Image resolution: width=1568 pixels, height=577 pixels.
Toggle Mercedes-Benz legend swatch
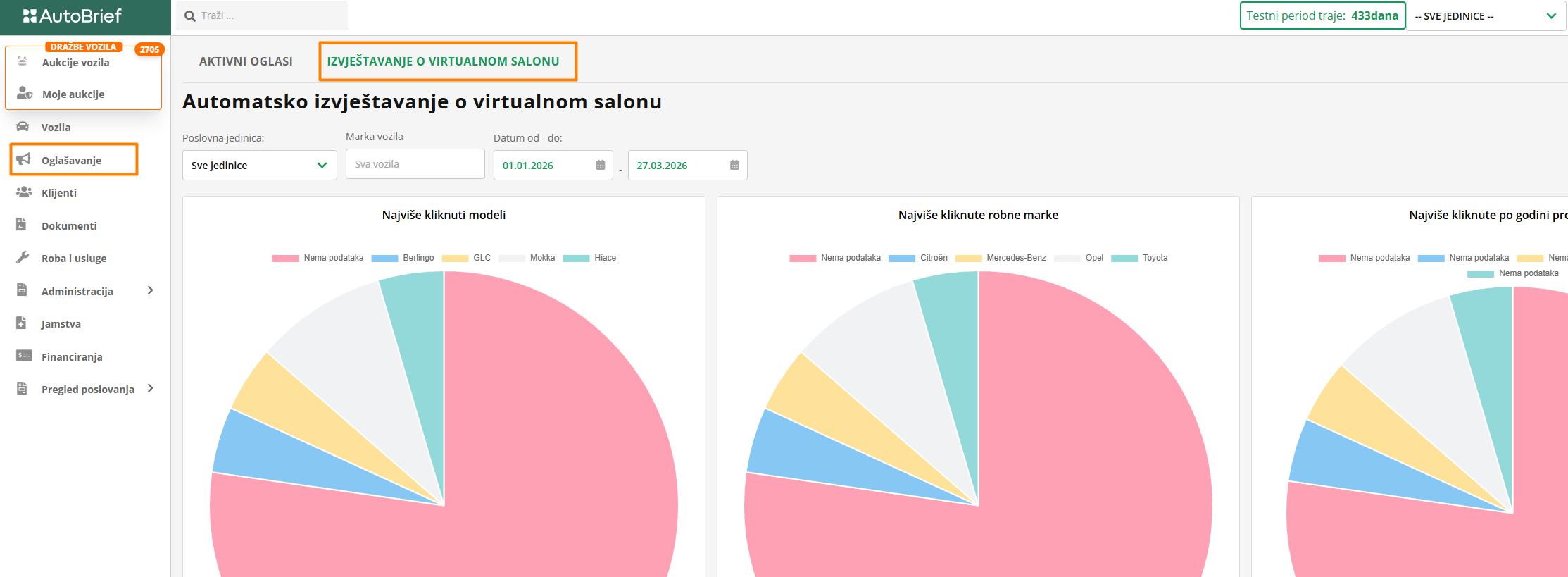tap(968, 258)
